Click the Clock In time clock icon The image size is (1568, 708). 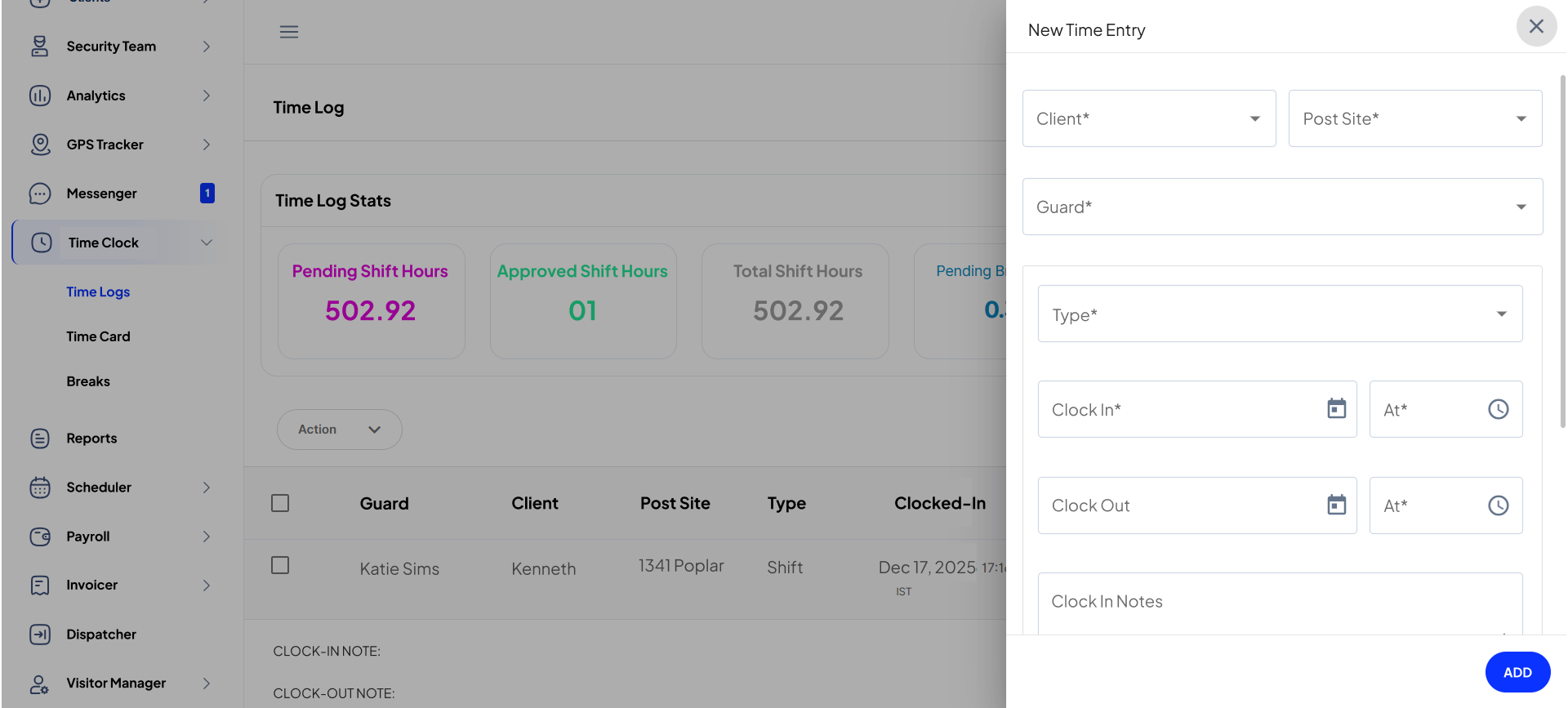(x=1498, y=409)
